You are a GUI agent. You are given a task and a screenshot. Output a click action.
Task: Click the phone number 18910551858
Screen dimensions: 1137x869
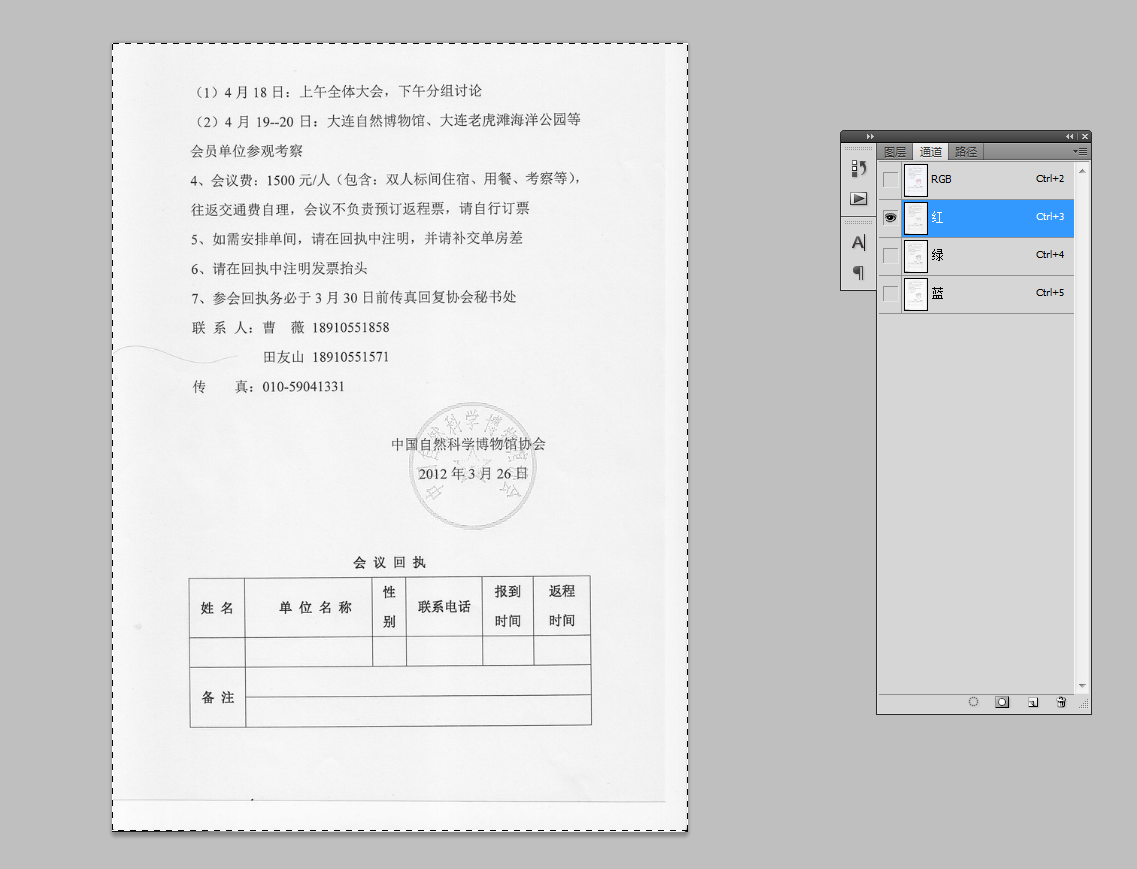351,328
